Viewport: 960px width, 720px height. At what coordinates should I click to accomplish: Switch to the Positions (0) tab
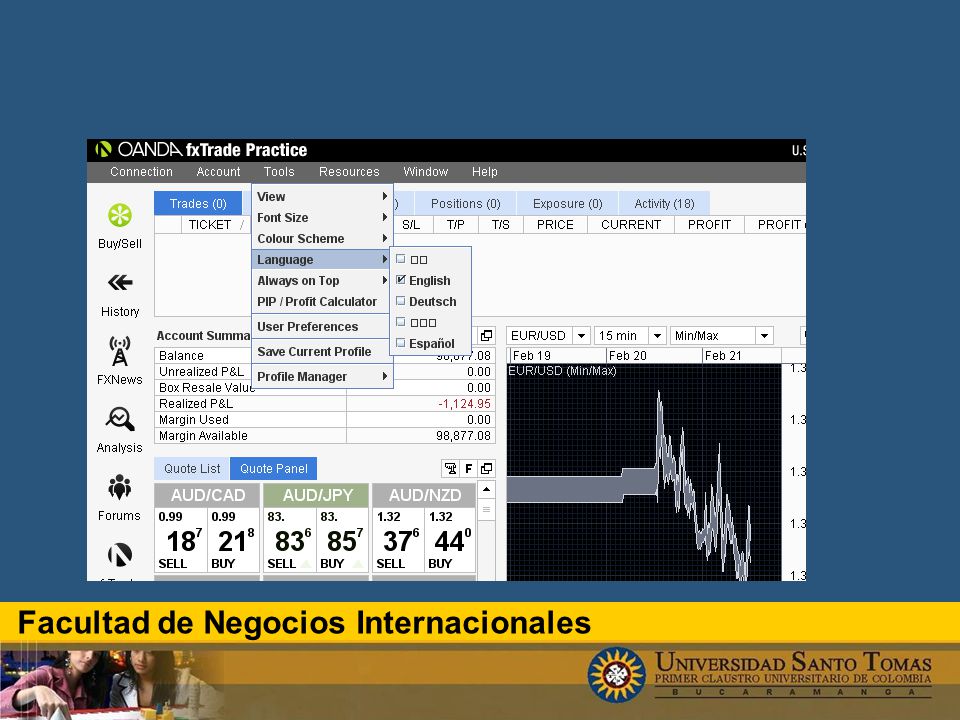[x=465, y=203]
